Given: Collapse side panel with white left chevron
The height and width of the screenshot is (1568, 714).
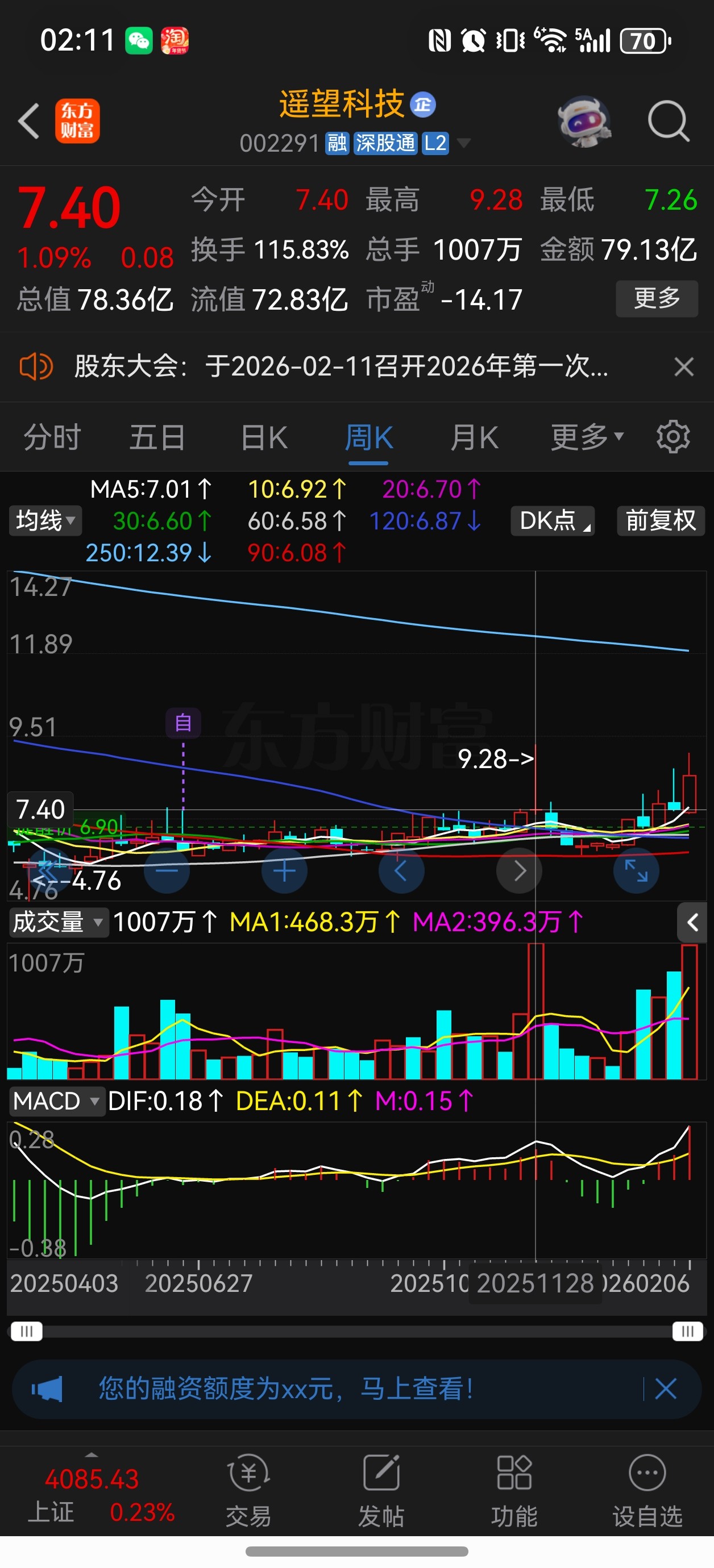Looking at the screenshot, I should [692, 923].
